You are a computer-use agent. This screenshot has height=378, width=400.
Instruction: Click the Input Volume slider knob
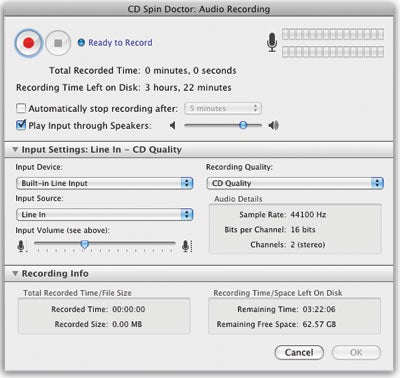pos(85,244)
